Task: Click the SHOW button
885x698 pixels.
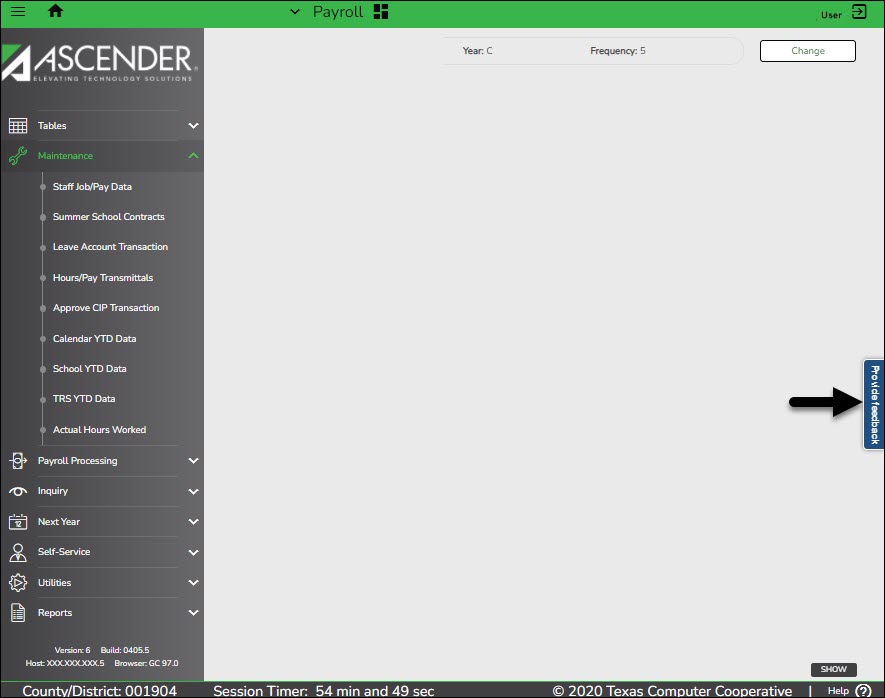Action: [x=833, y=669]
